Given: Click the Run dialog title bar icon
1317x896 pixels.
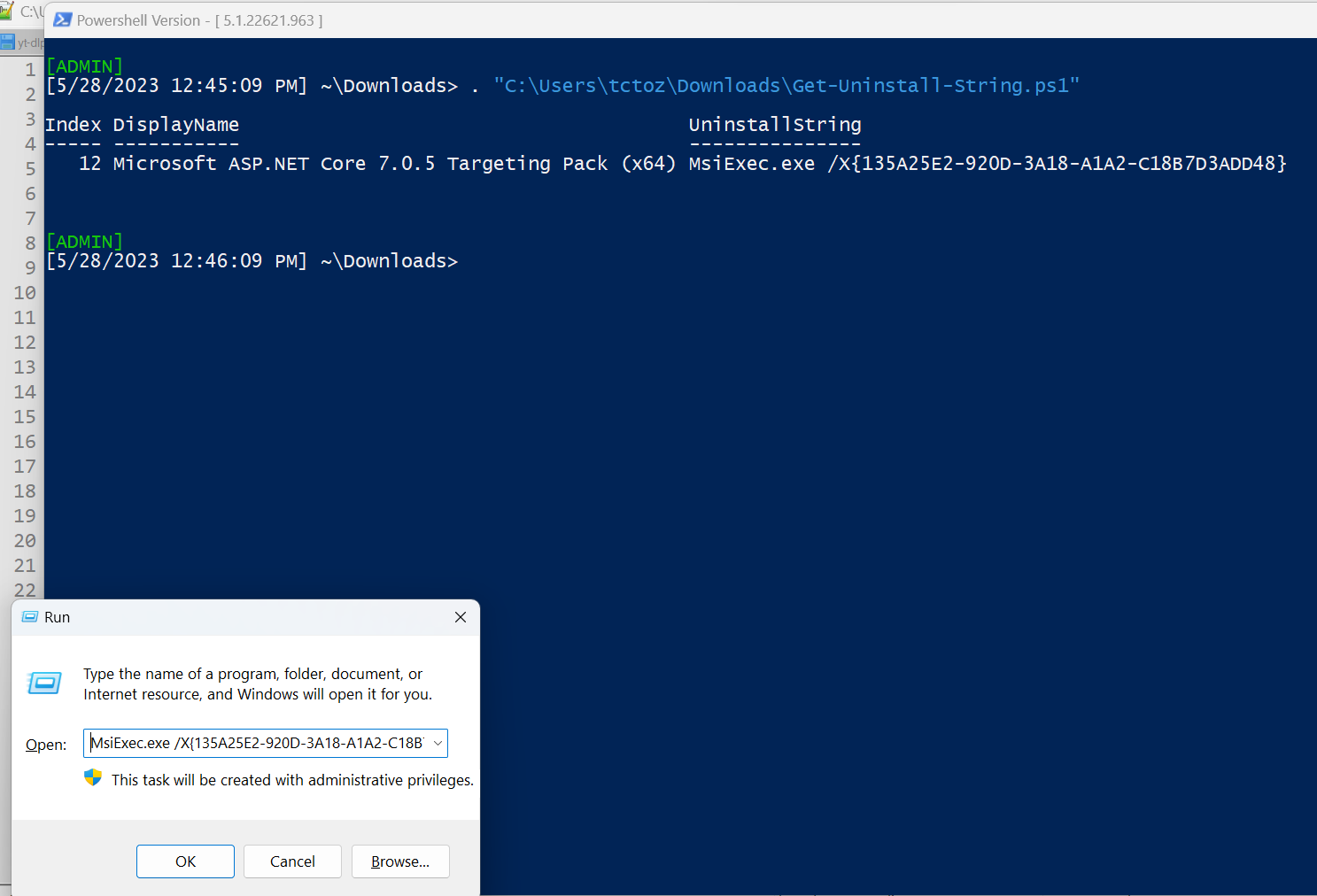Looking at the screenshot, I should [x=30, y=617].
